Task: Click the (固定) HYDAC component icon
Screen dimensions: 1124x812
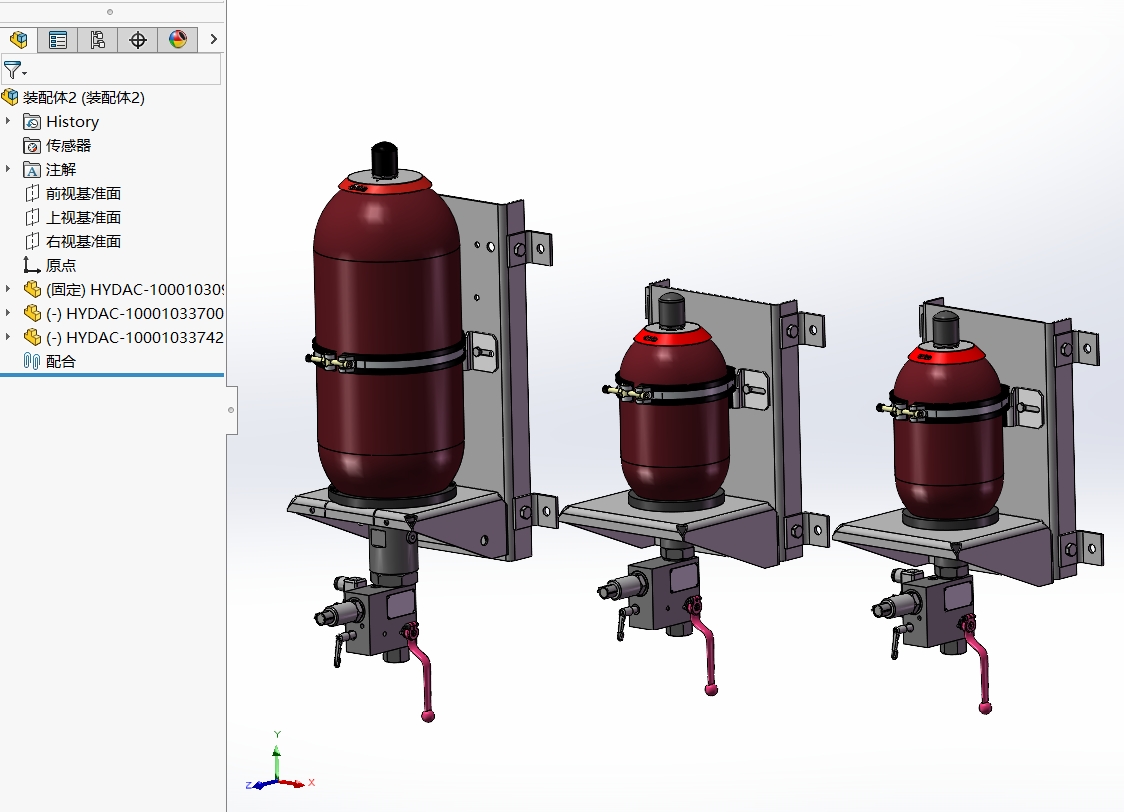Action: tap(32, 290)
